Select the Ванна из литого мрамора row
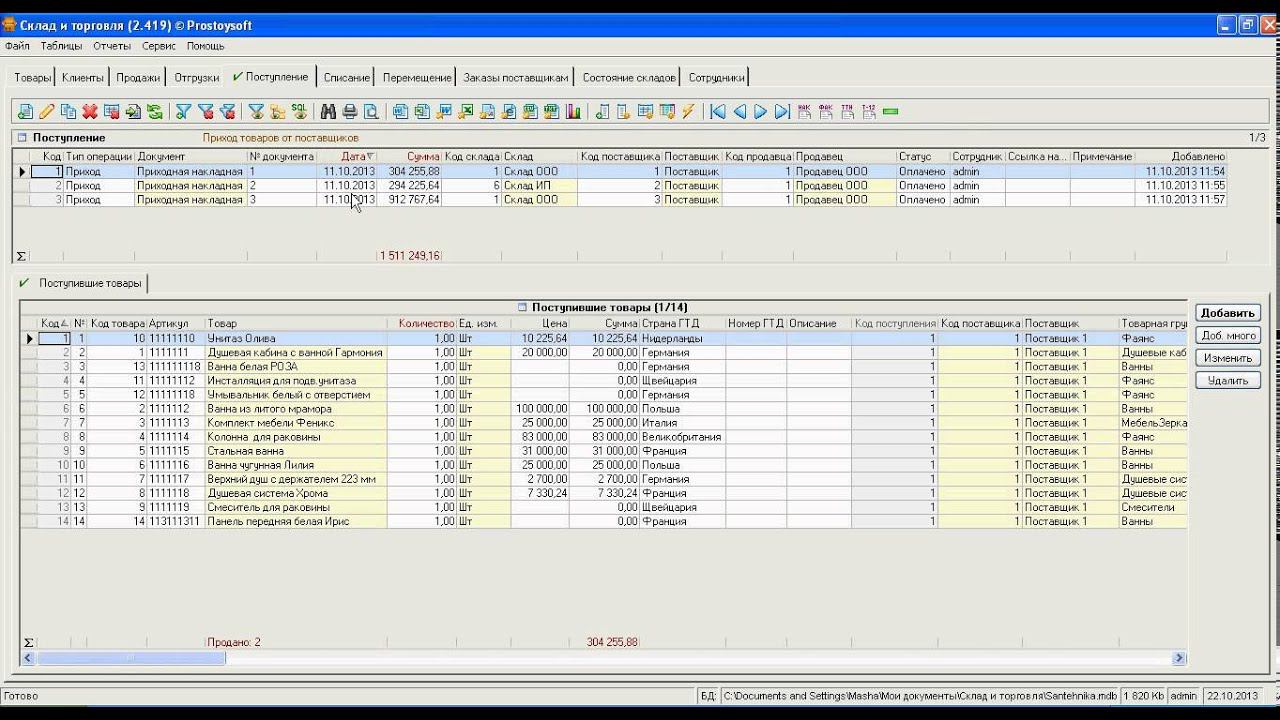The height and width of the screenshot is (720, 1280). [x=603, y=409]
